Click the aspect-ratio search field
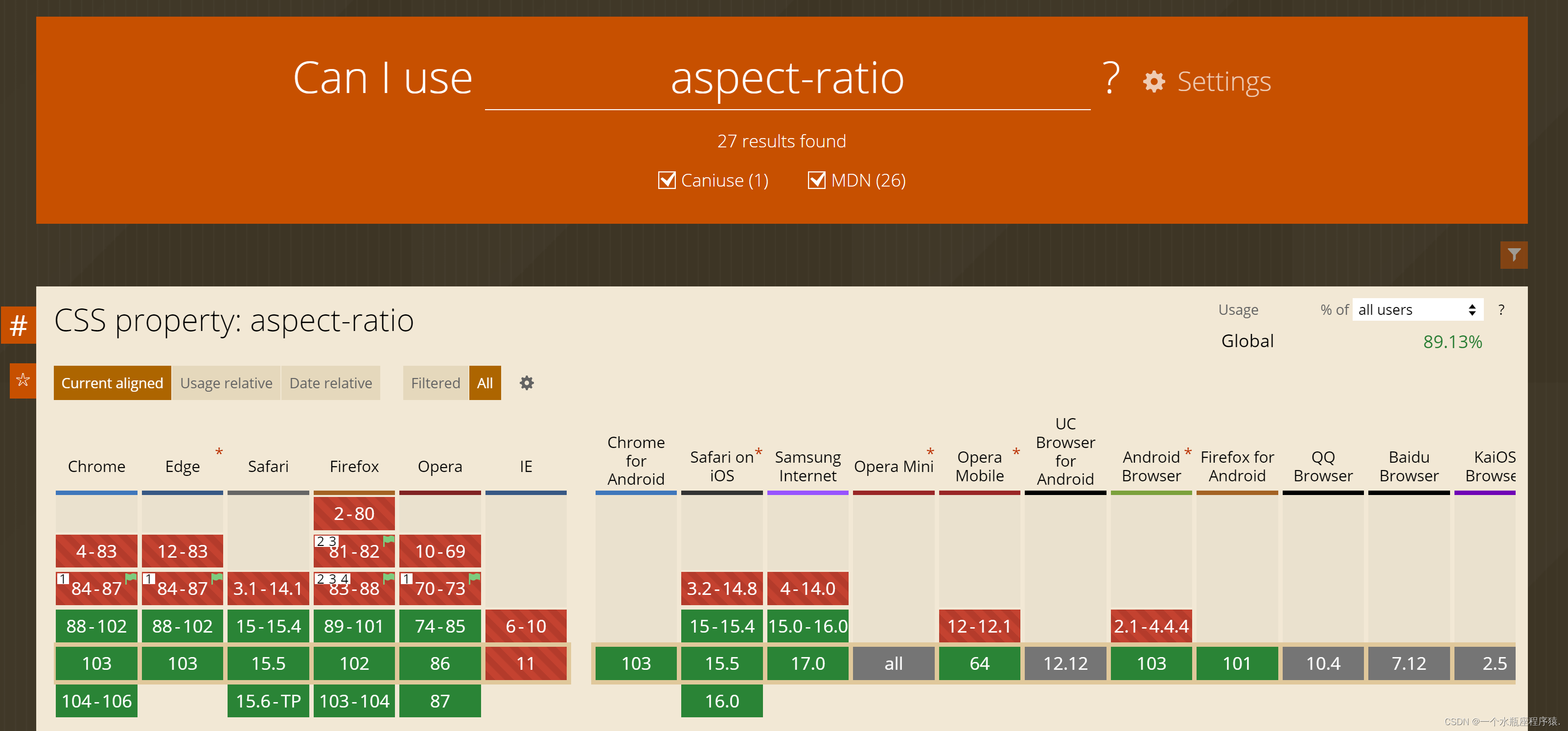Image resolution: width=1568 pixels, height=731 pixels. coord(787,79)
